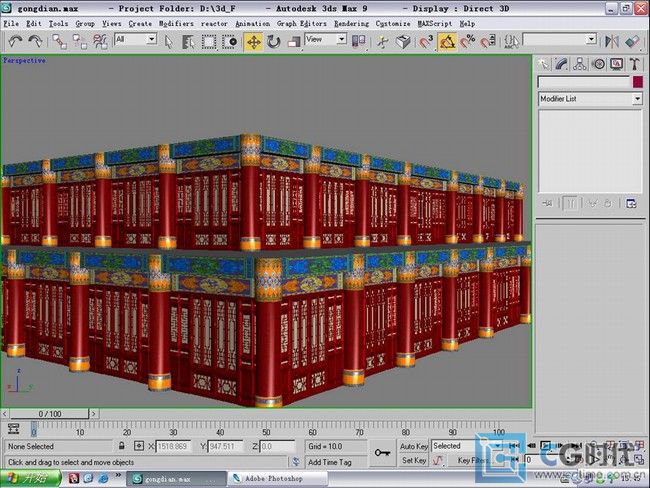Viewport: 650px width, 488px height.
Task: Switch to the Modify command panel tab
Action: tap(561, 64)
